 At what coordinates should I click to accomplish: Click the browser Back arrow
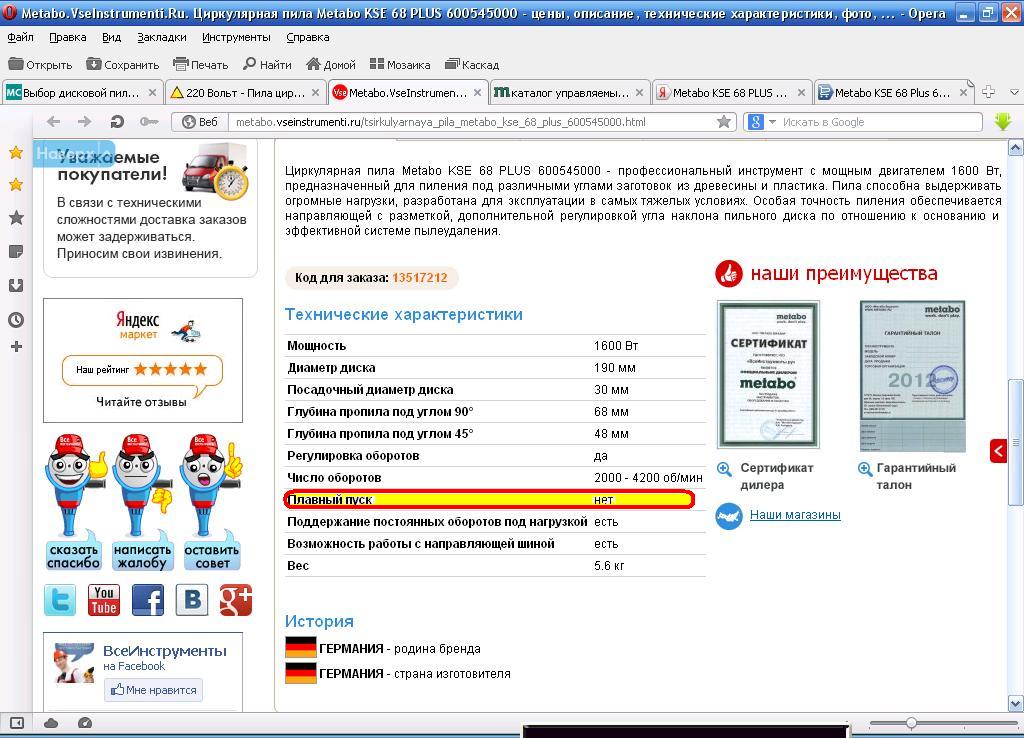pyautogui.click(x=54, y=121)
